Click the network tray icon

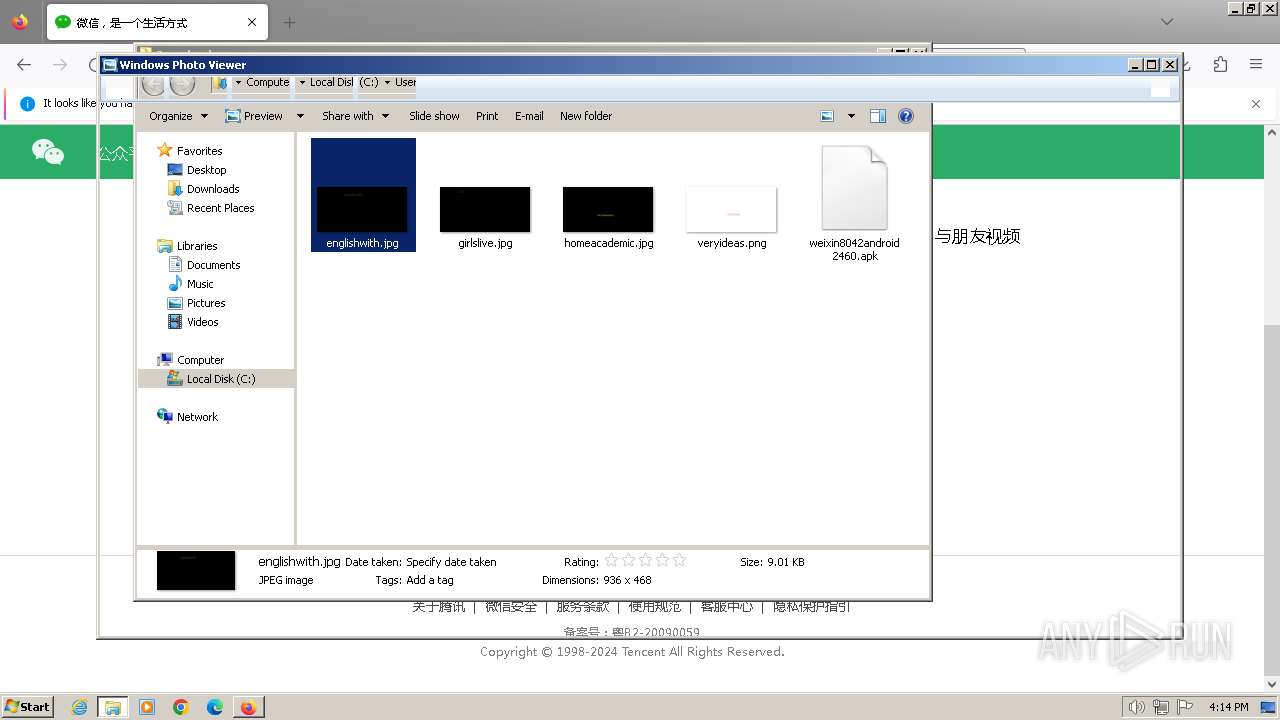coord(1161,707)
